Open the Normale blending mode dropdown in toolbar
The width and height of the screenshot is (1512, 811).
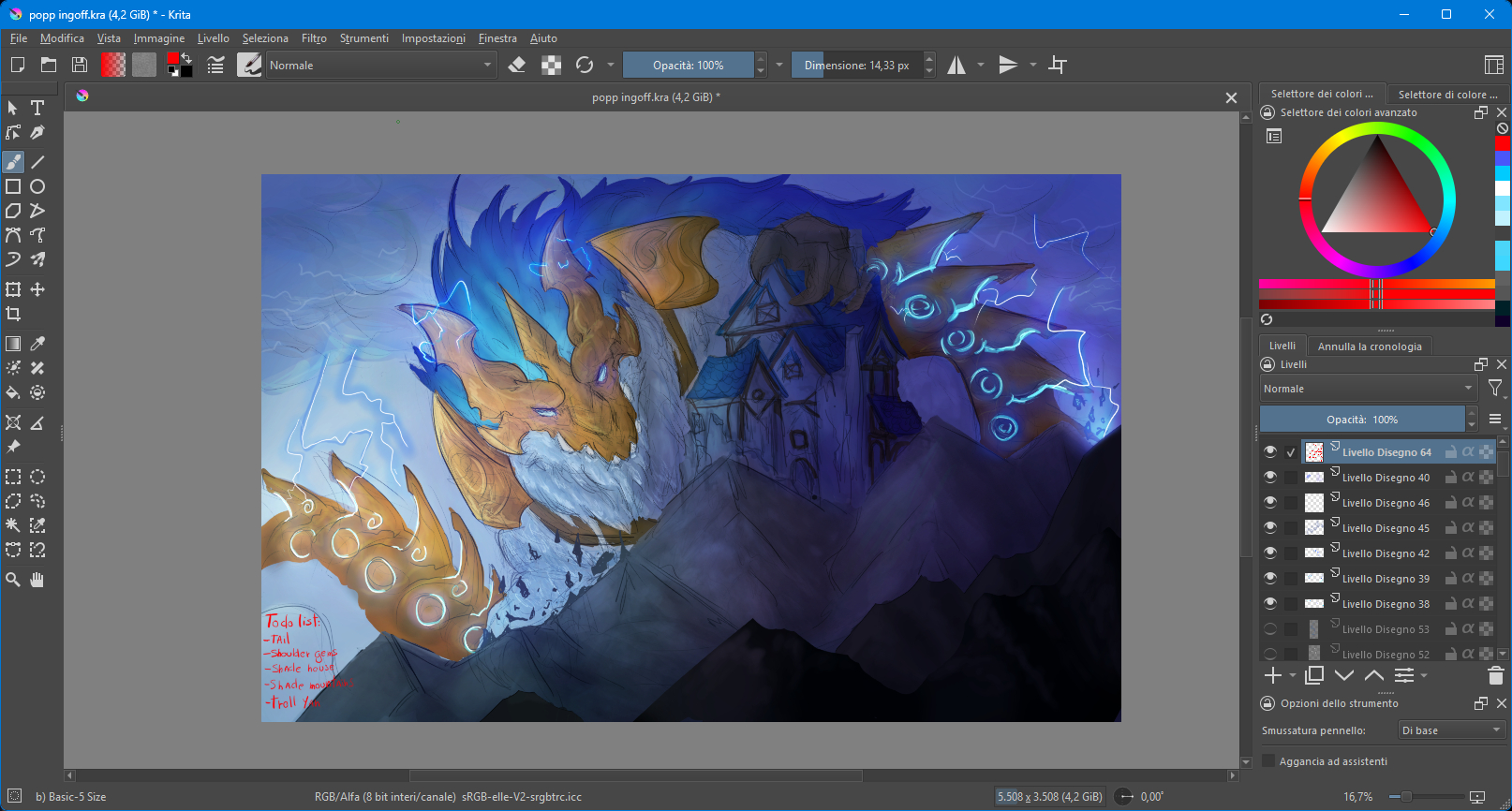380,65
